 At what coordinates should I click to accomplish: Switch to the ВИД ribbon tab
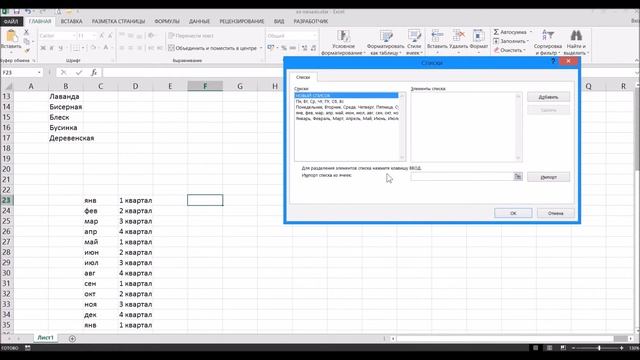tap(279, 21)
